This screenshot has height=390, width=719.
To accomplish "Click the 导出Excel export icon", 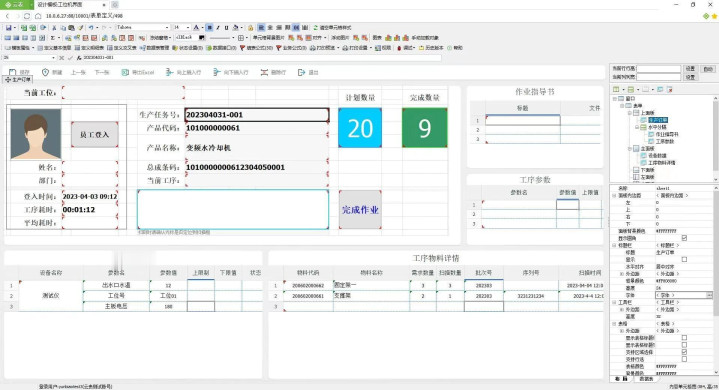I will pos(125,72).
